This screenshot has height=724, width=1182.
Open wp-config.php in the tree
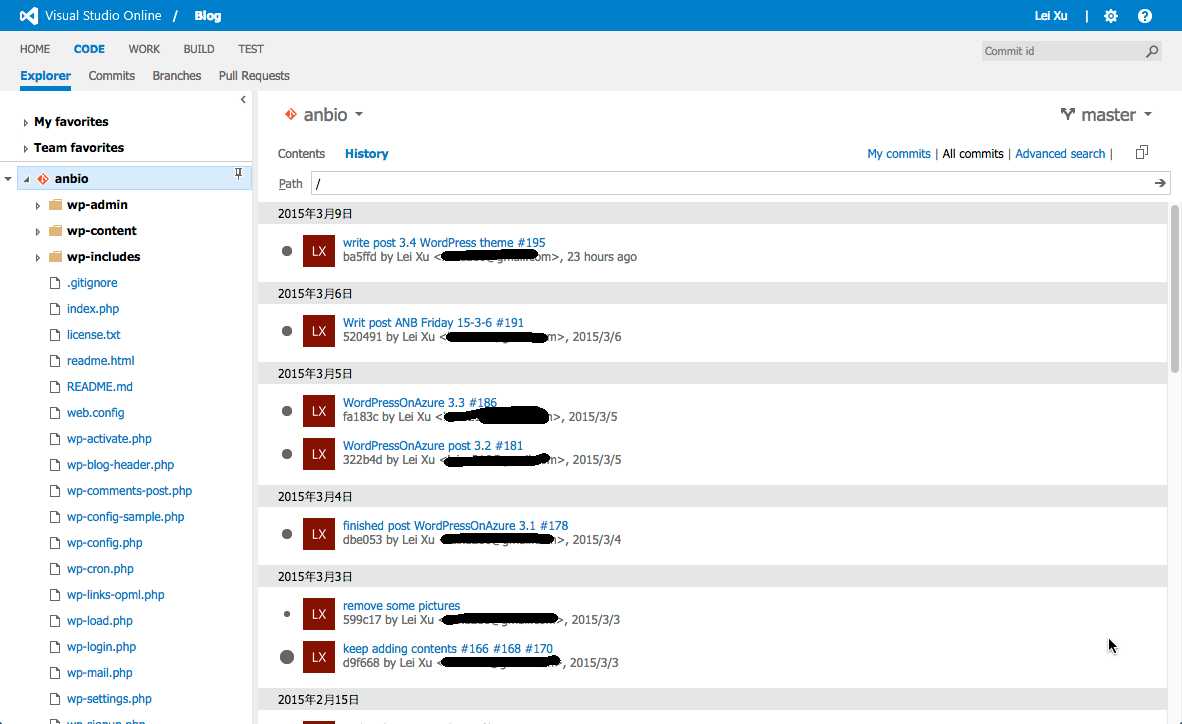click(104, 542)
